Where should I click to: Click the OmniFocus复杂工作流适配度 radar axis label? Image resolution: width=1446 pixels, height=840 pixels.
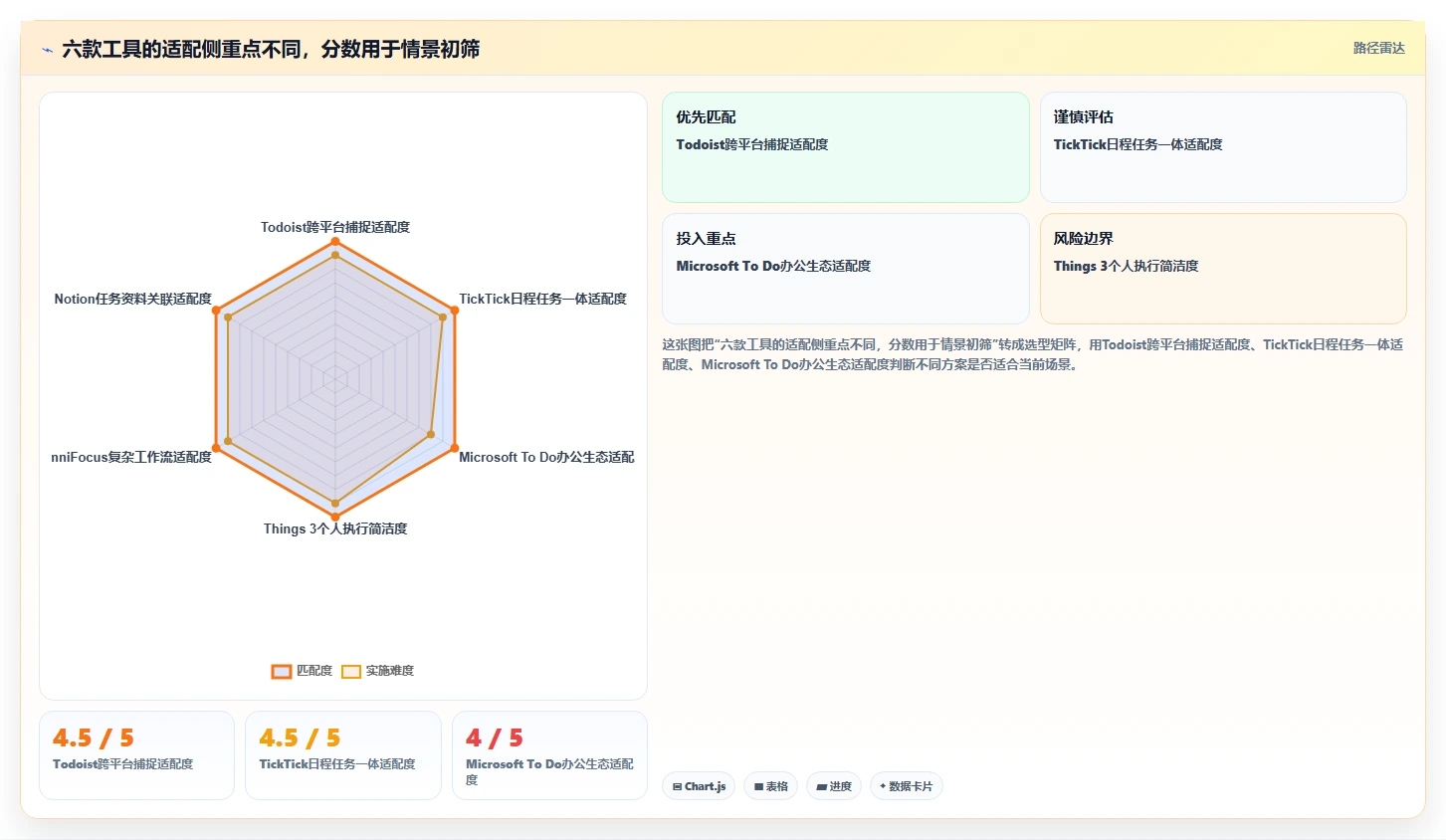tap(131, 457)
